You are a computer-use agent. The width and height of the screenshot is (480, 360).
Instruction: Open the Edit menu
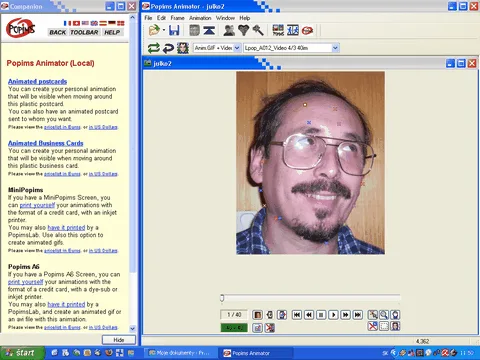coord(162,18)
